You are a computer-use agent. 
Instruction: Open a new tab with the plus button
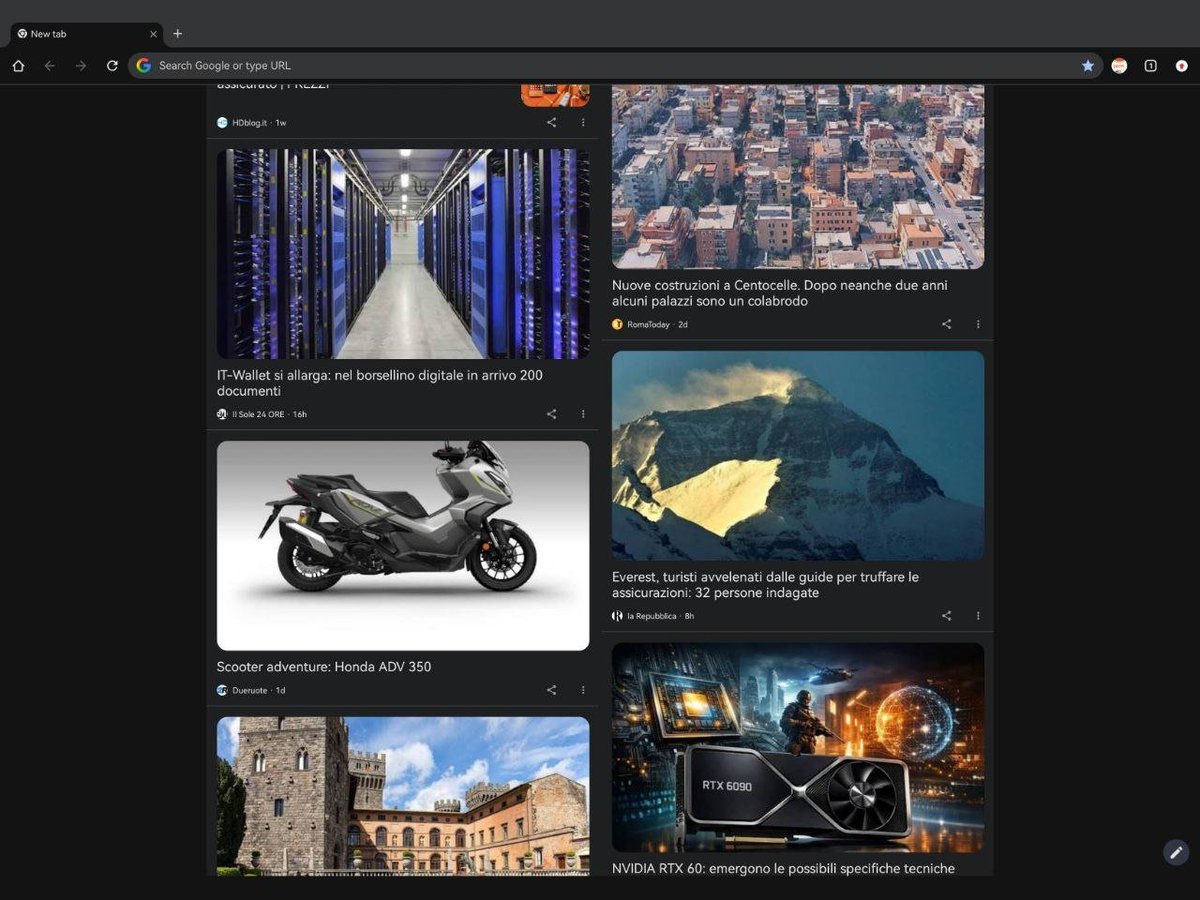pos(178,34)
